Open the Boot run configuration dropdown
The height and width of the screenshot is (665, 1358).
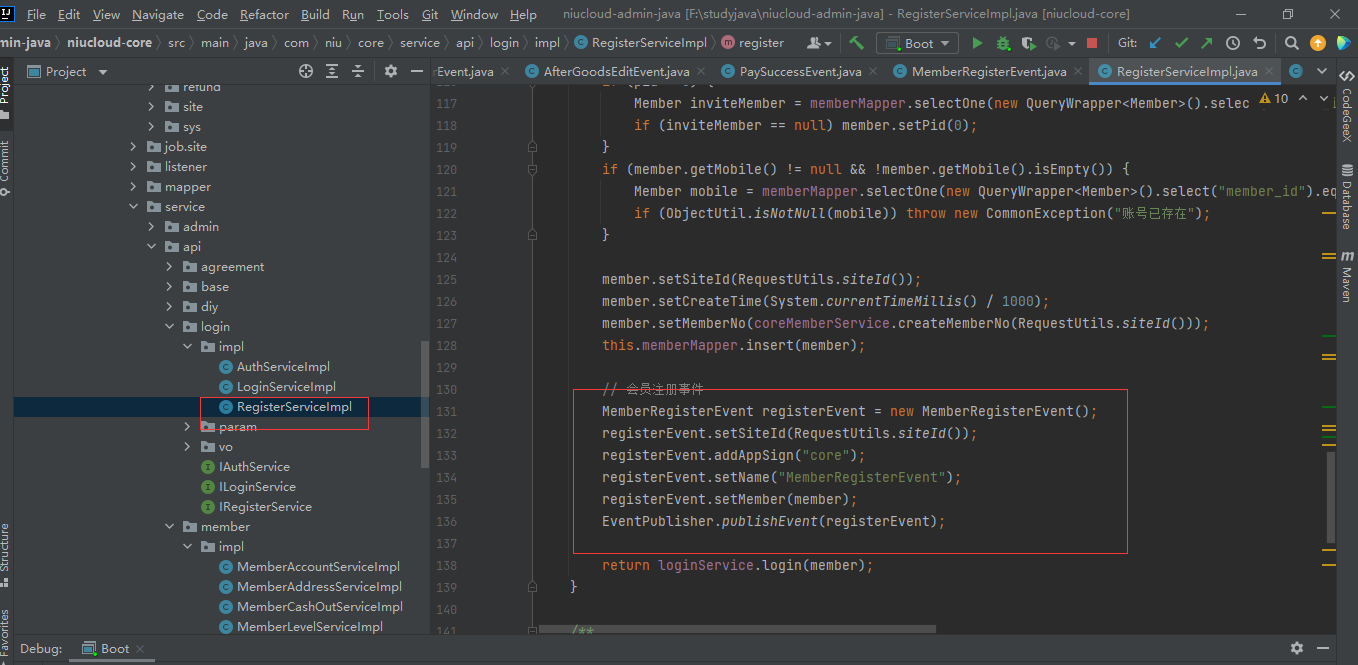click(x=918, y=43)
